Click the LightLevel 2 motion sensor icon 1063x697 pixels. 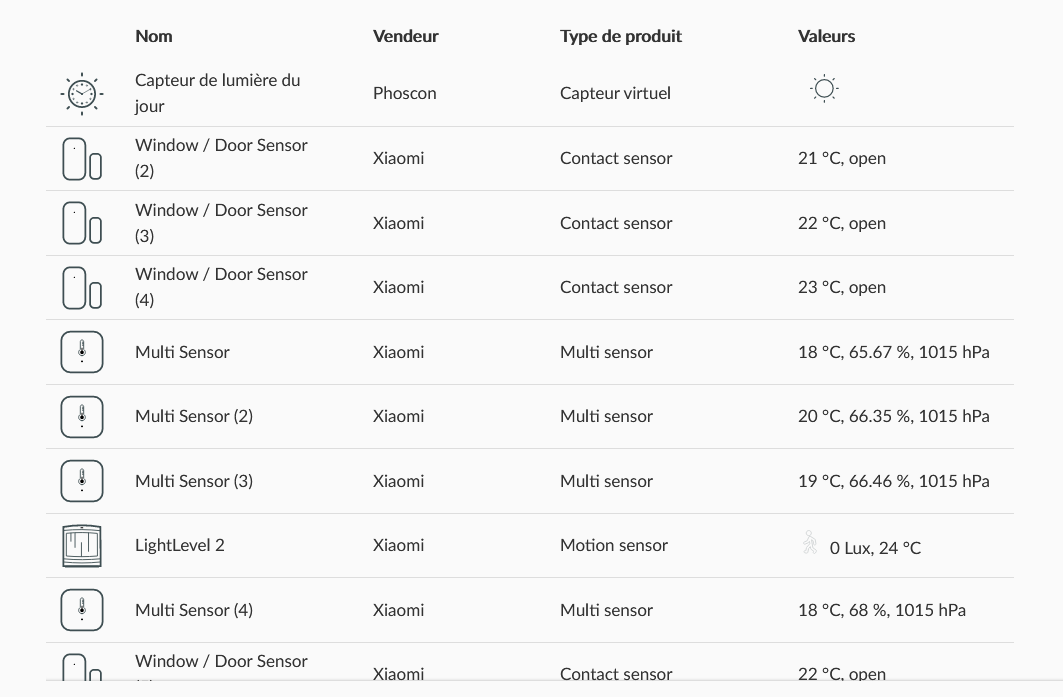(82, 546)
